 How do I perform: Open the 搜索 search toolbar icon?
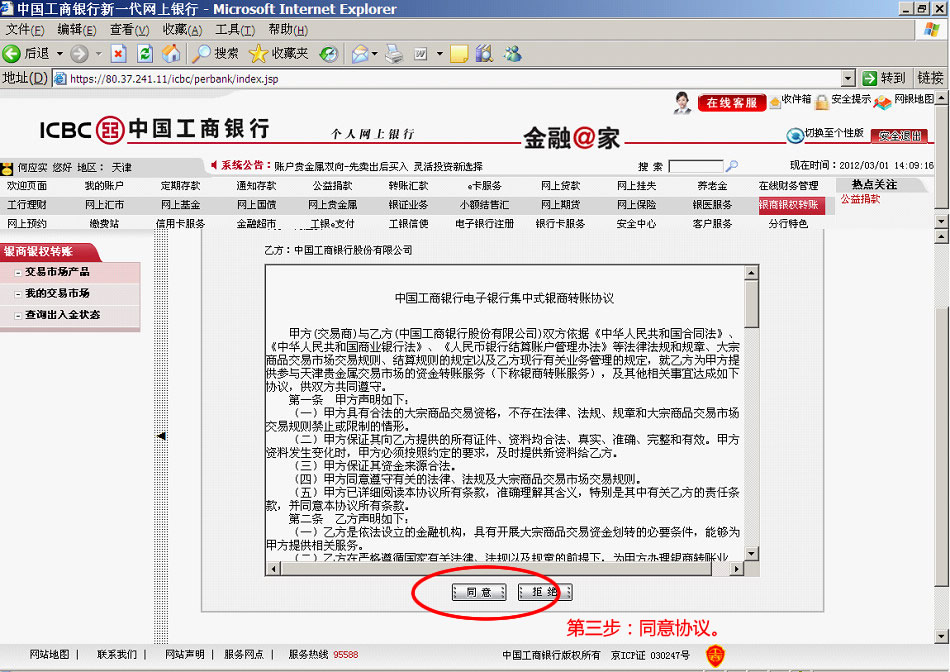pyautogui.click(x=201, y=54)
